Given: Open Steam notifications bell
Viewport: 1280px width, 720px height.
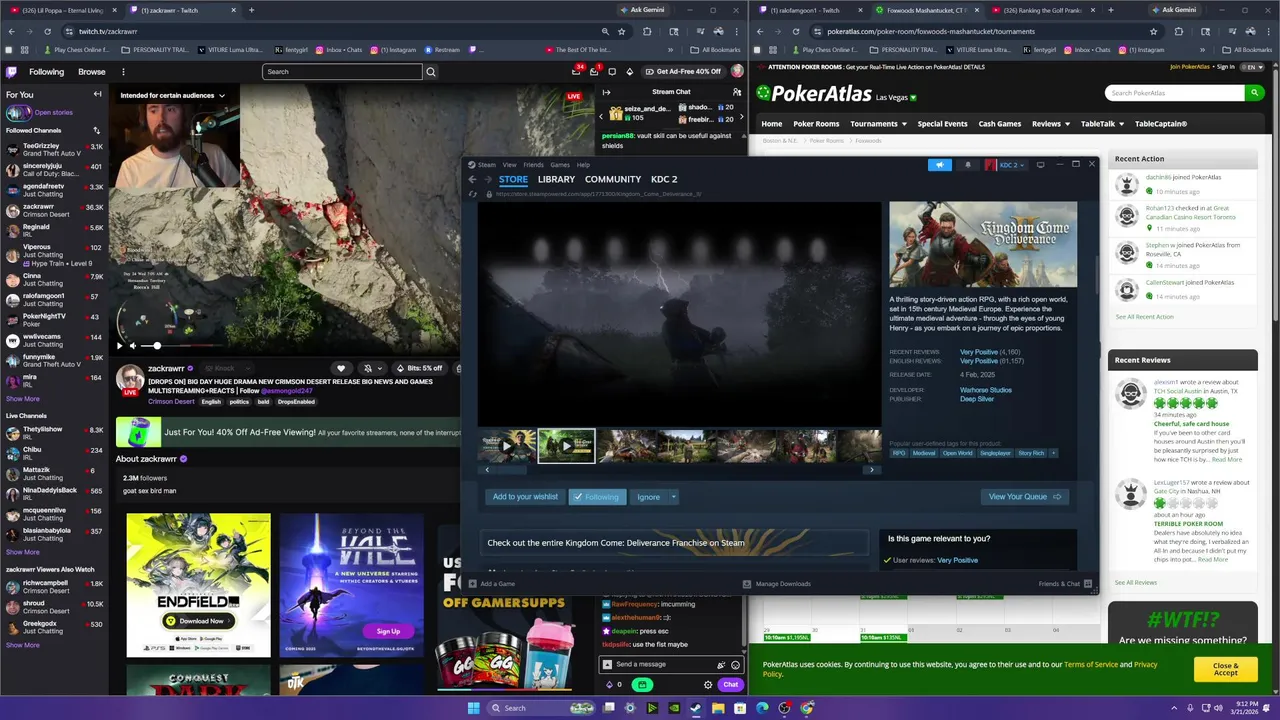Looking at the screenshot, I should [x=967, y=165].
